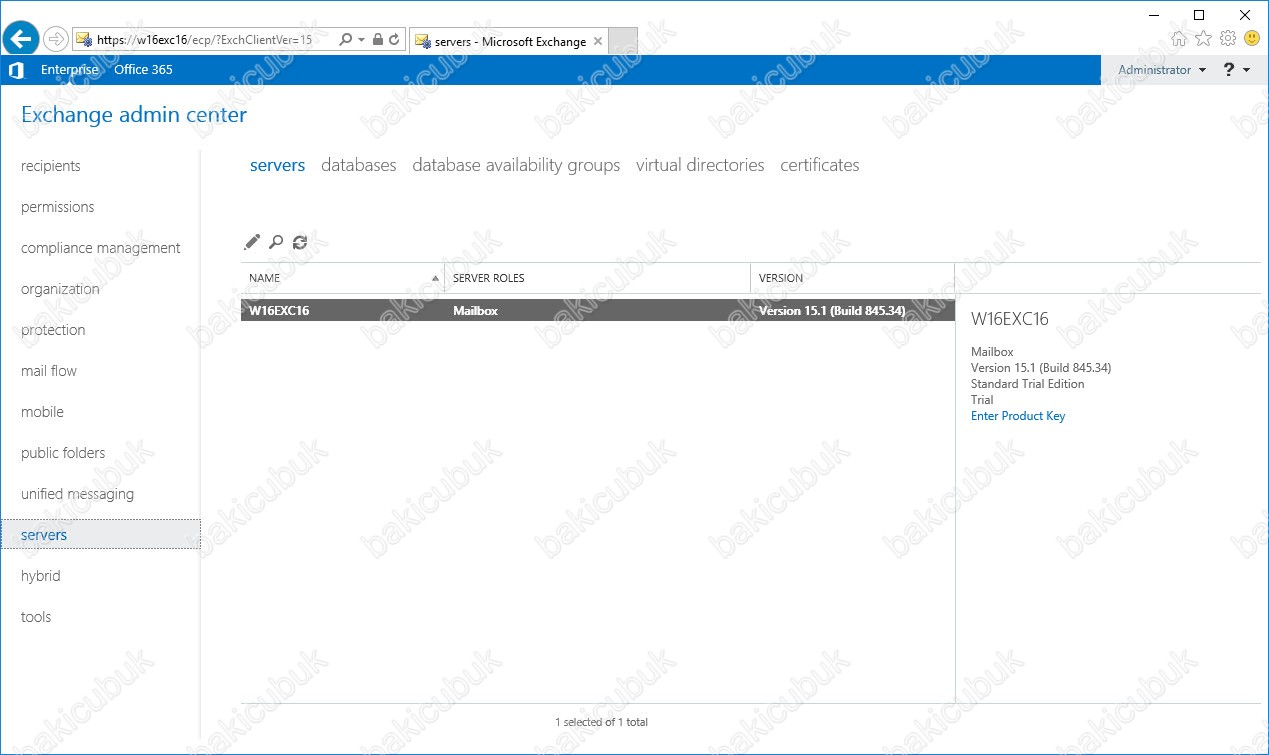Click the address bar lock icon
Screen dimensions: 1269x755
tap(377, 40)
